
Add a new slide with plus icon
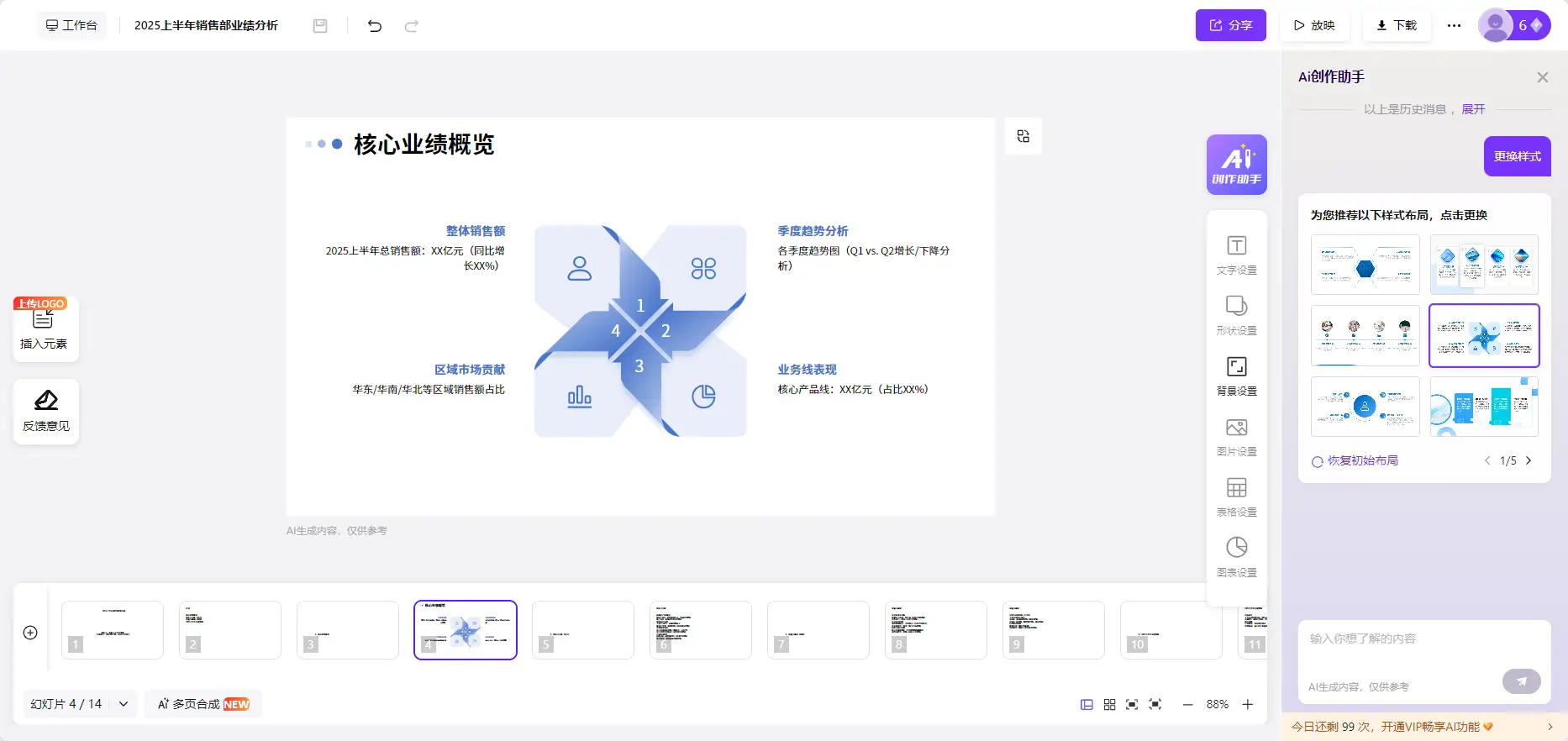(x=30, y=633)
